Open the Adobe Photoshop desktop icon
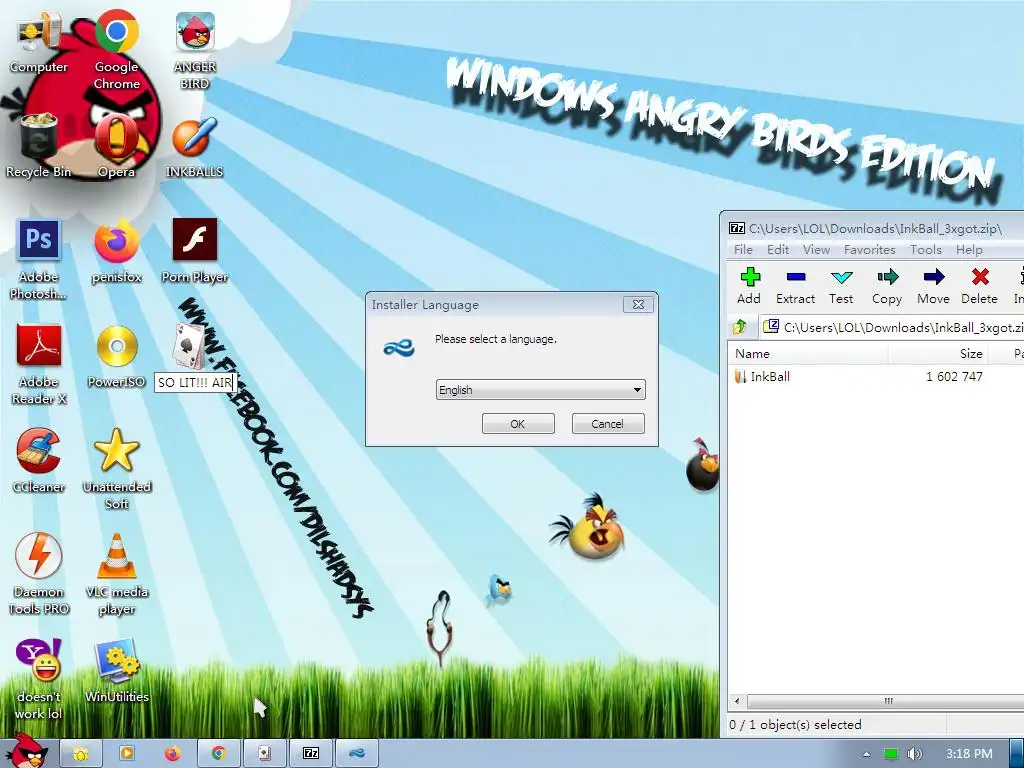Viewport: 1024px width, 768px height. click(x=39, y=259)
